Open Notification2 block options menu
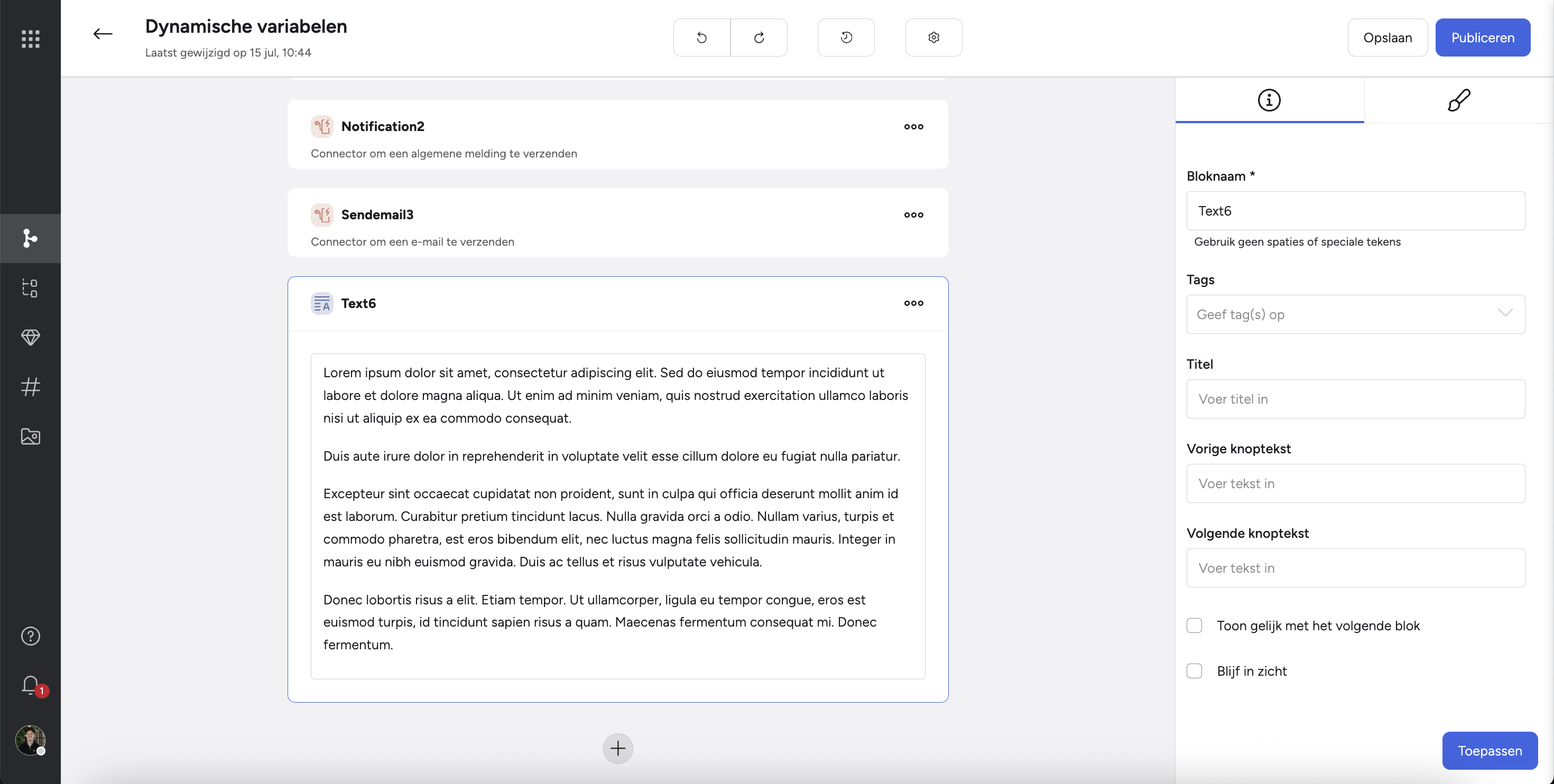The height and width of the screenshot is (784, 1554). [x=913, y=127]
